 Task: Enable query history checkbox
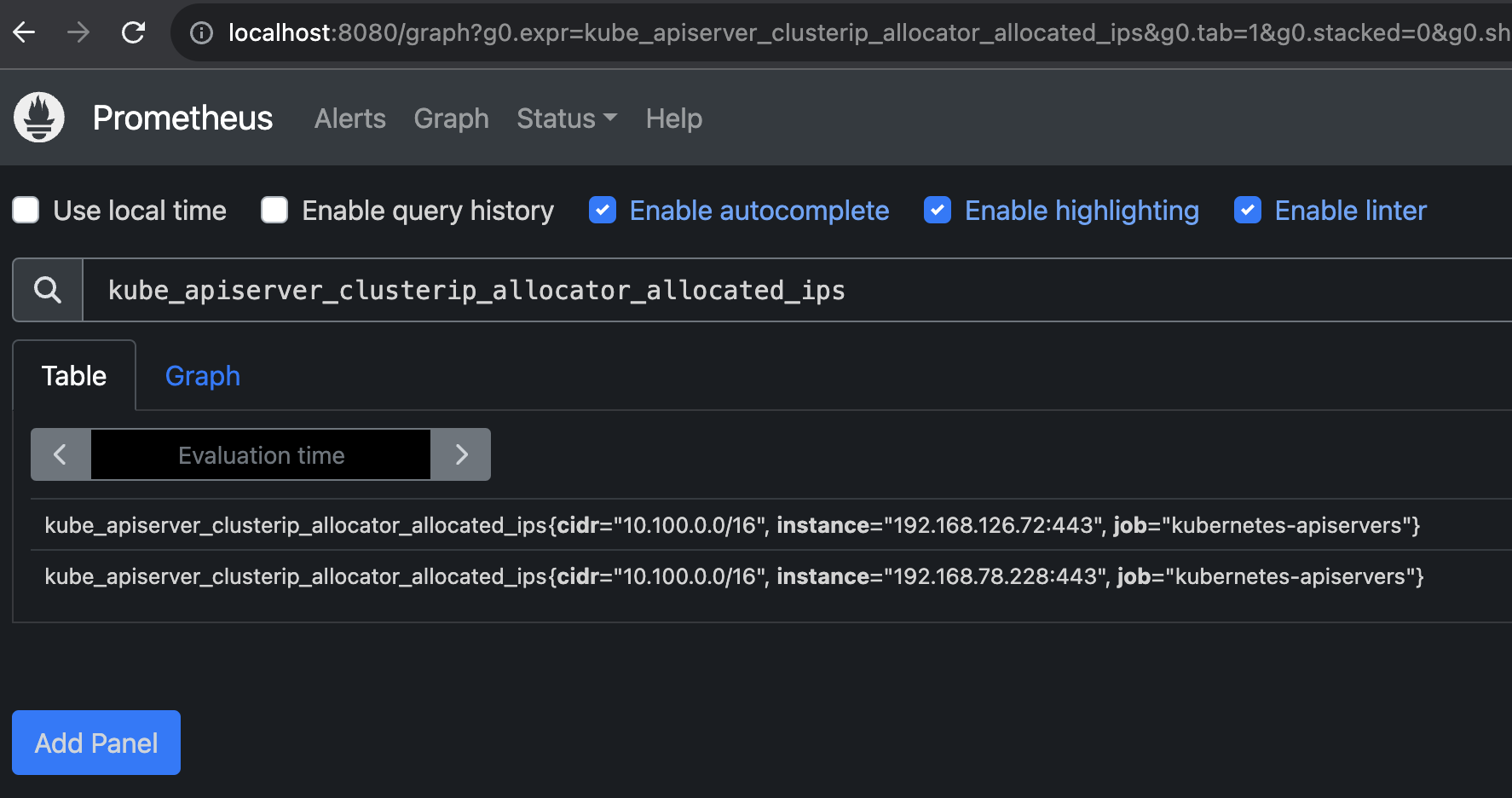274,210
